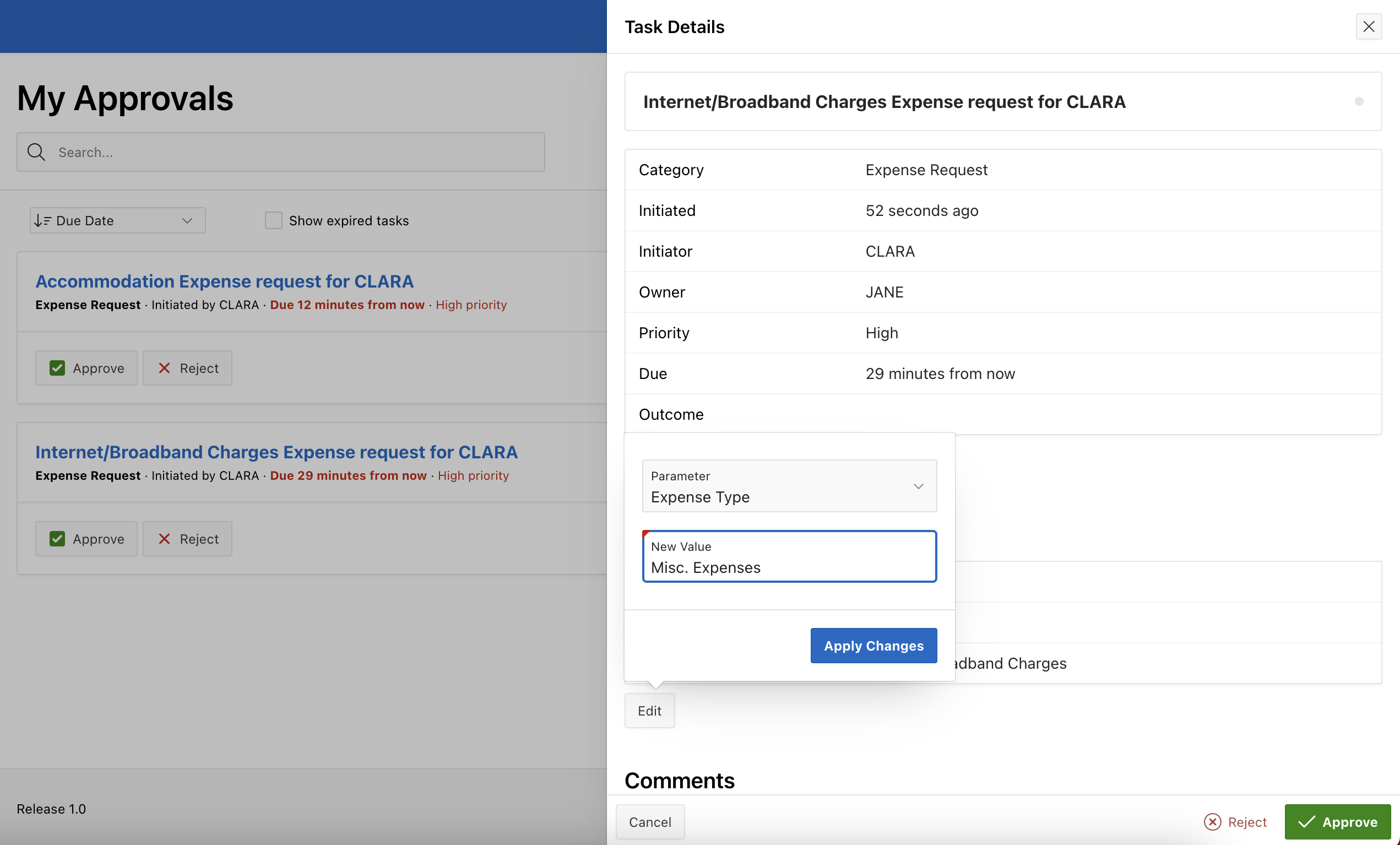Click the green checkmark on the Internet/Broadband Approve button
The height and width of the screenshot is (845, 1400).
57,539
